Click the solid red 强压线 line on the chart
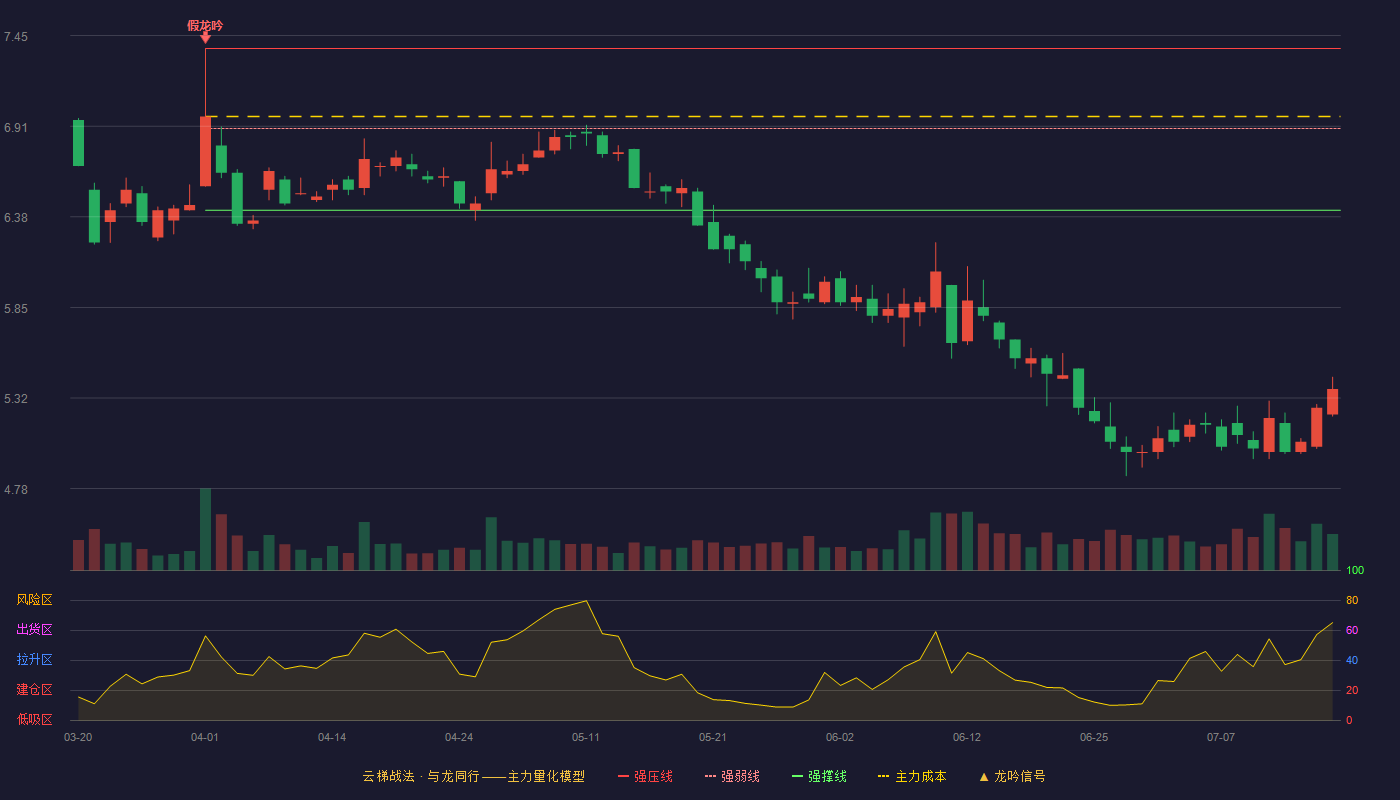The image size is (1400, 800). [x=772, y=48]
